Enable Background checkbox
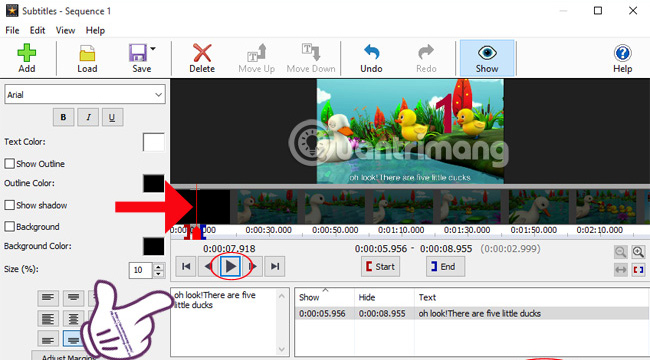The width and height of the screenshot is (650, 360). pyautogui.click(x=10, y=226)
